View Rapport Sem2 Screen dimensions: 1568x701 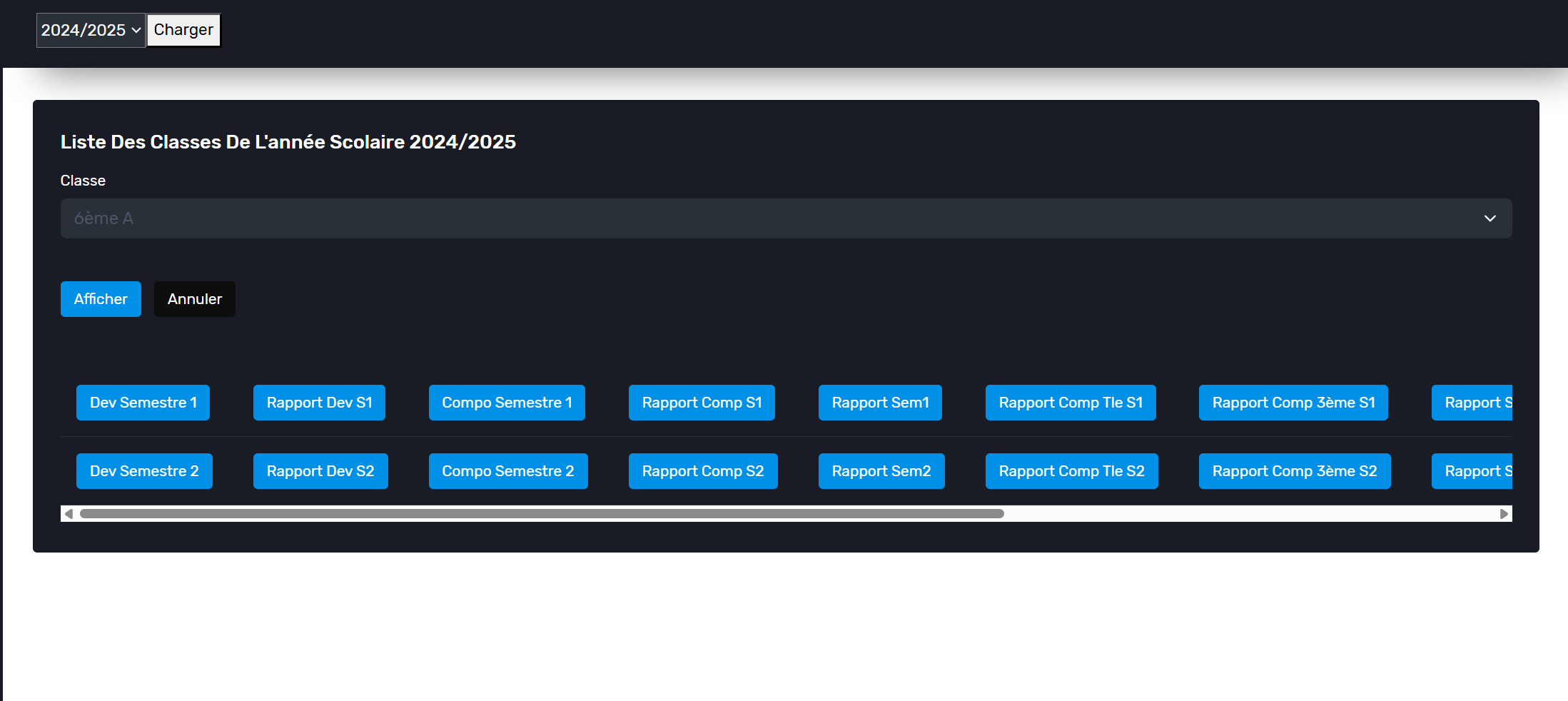point(881,471)
